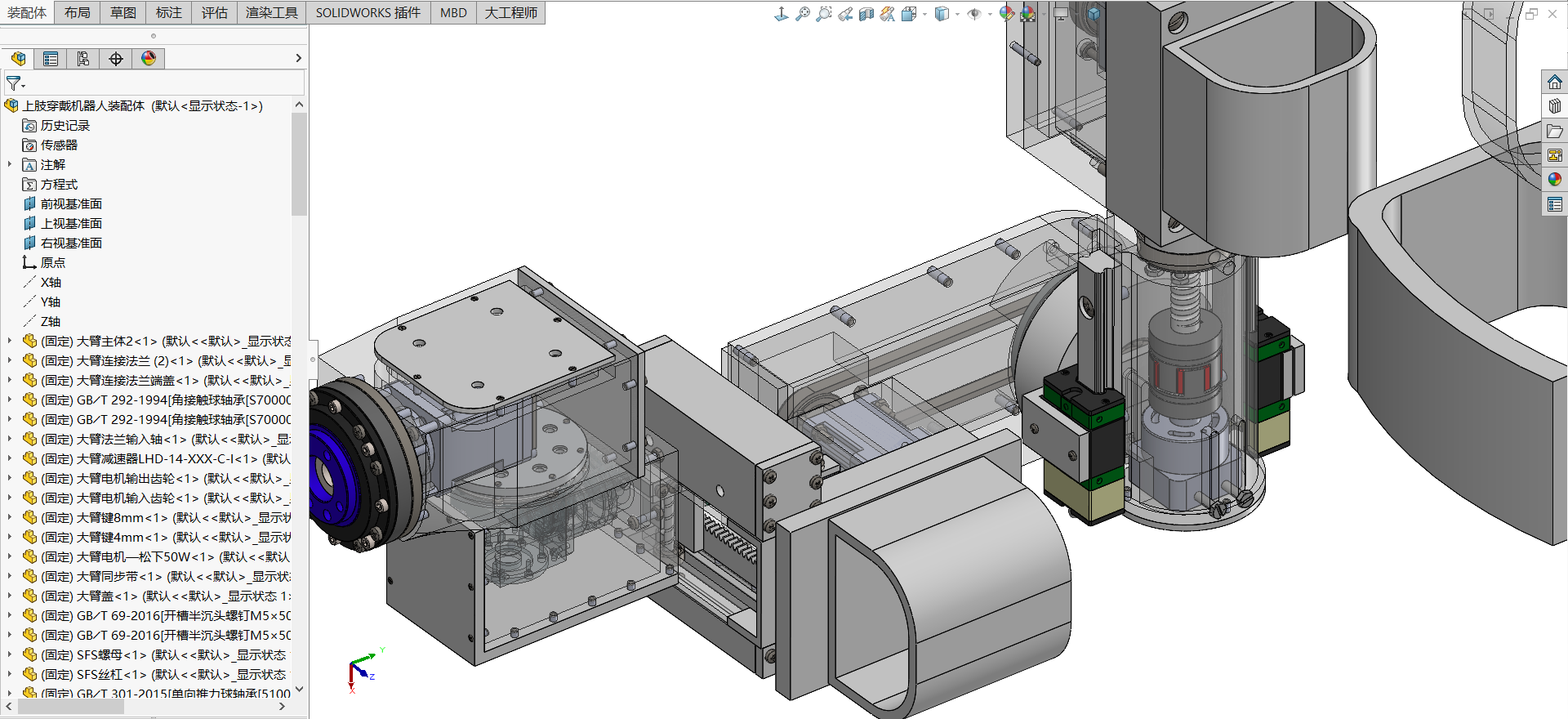
Task: Open the DimXpertManager crosshair tab
Action: click(116, 58)
